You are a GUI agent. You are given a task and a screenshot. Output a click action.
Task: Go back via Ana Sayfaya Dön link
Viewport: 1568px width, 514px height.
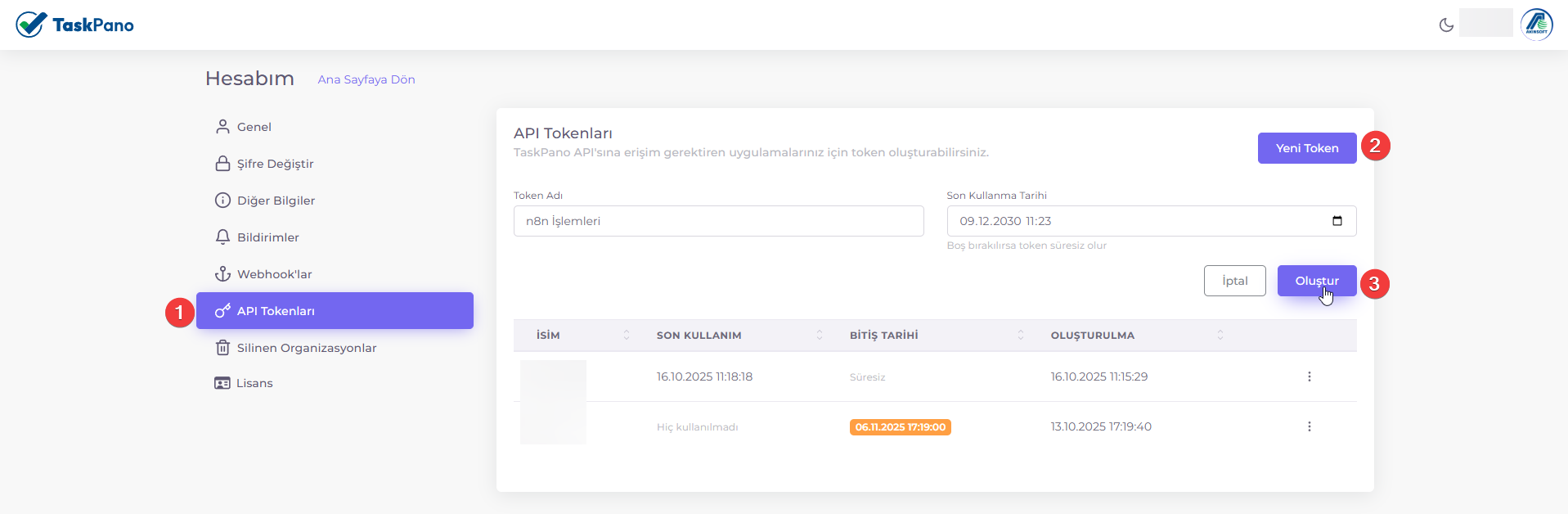coord(366,79)
